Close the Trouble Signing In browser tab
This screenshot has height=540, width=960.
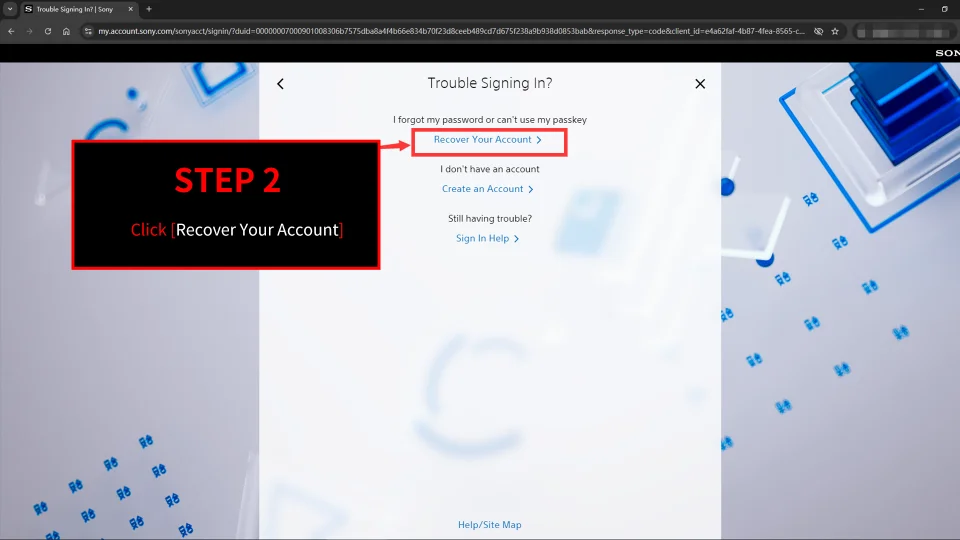(x=130, y=9)
